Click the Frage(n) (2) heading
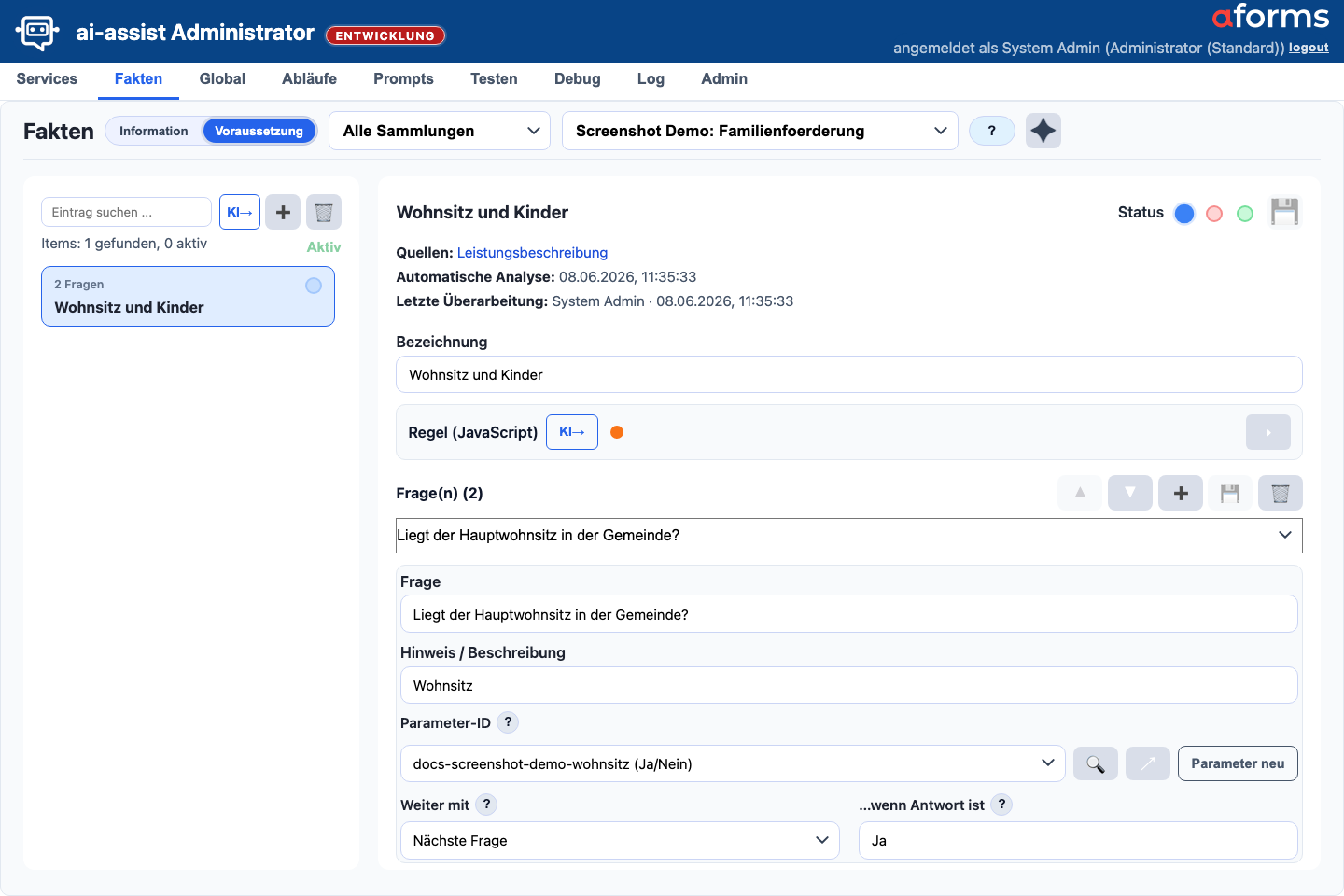The height and width of the screenshot is (896, 1344). click(x=440, y=493)
